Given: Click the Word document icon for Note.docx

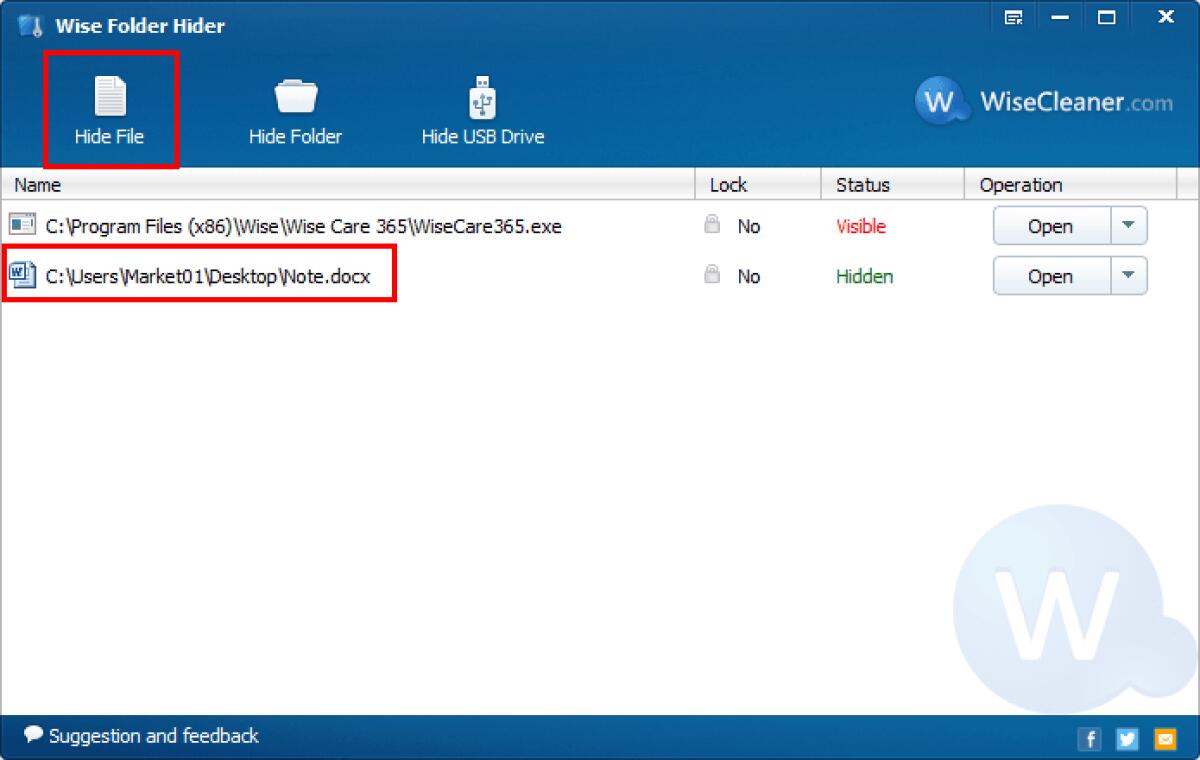Looking at the screenshot, I should pyautogui.click(x=21, y=276).
